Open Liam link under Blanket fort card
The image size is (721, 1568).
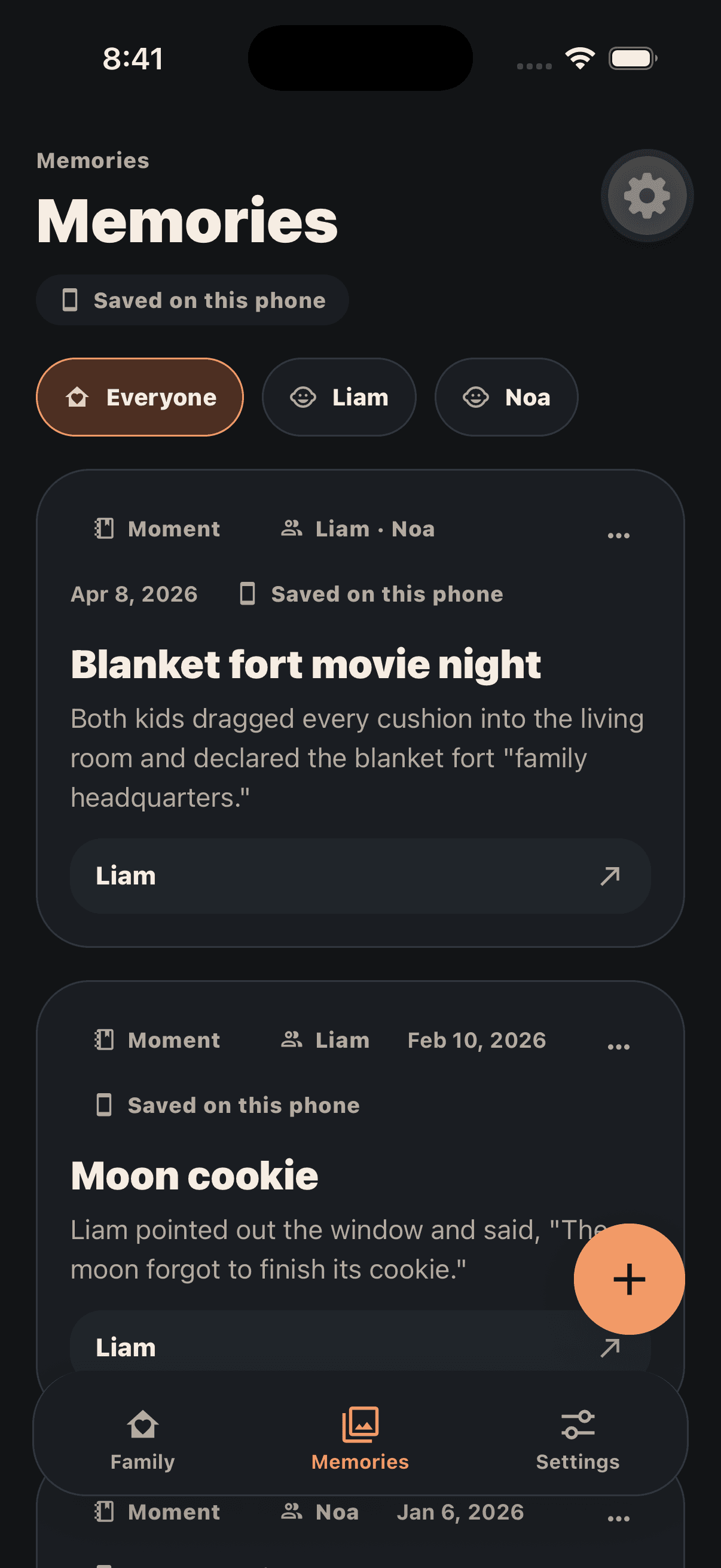360,876
